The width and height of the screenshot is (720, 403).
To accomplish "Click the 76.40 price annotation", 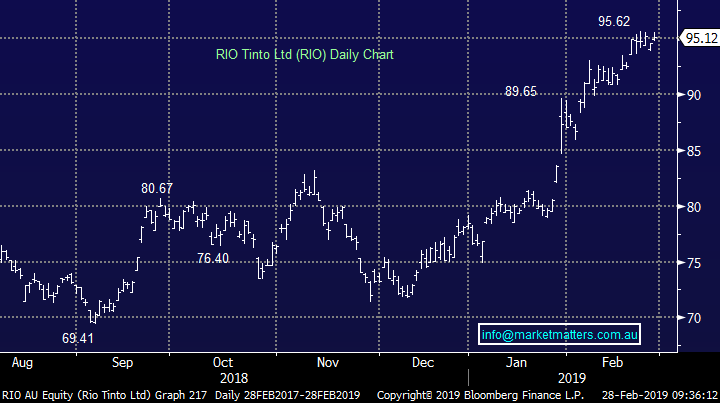I will point(213,258).
